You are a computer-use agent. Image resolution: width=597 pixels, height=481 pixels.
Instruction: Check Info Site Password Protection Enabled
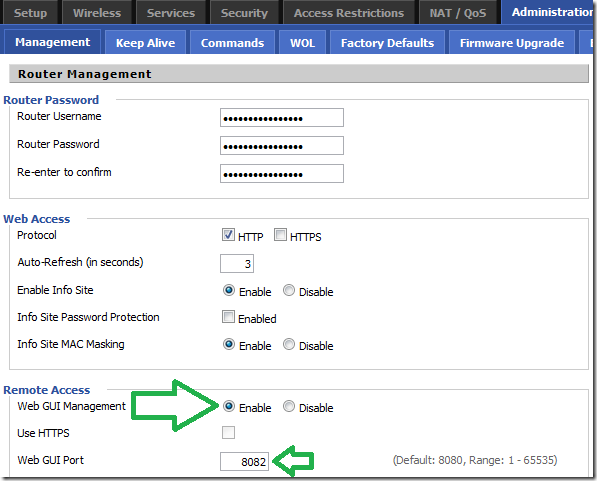[x=228, y=316]
